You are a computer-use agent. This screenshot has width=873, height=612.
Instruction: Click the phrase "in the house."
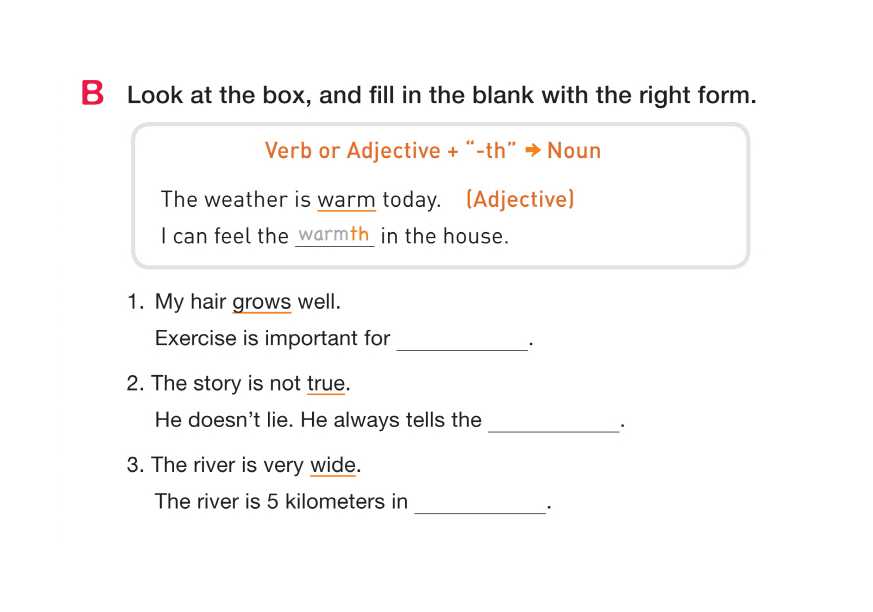point(444,237)
